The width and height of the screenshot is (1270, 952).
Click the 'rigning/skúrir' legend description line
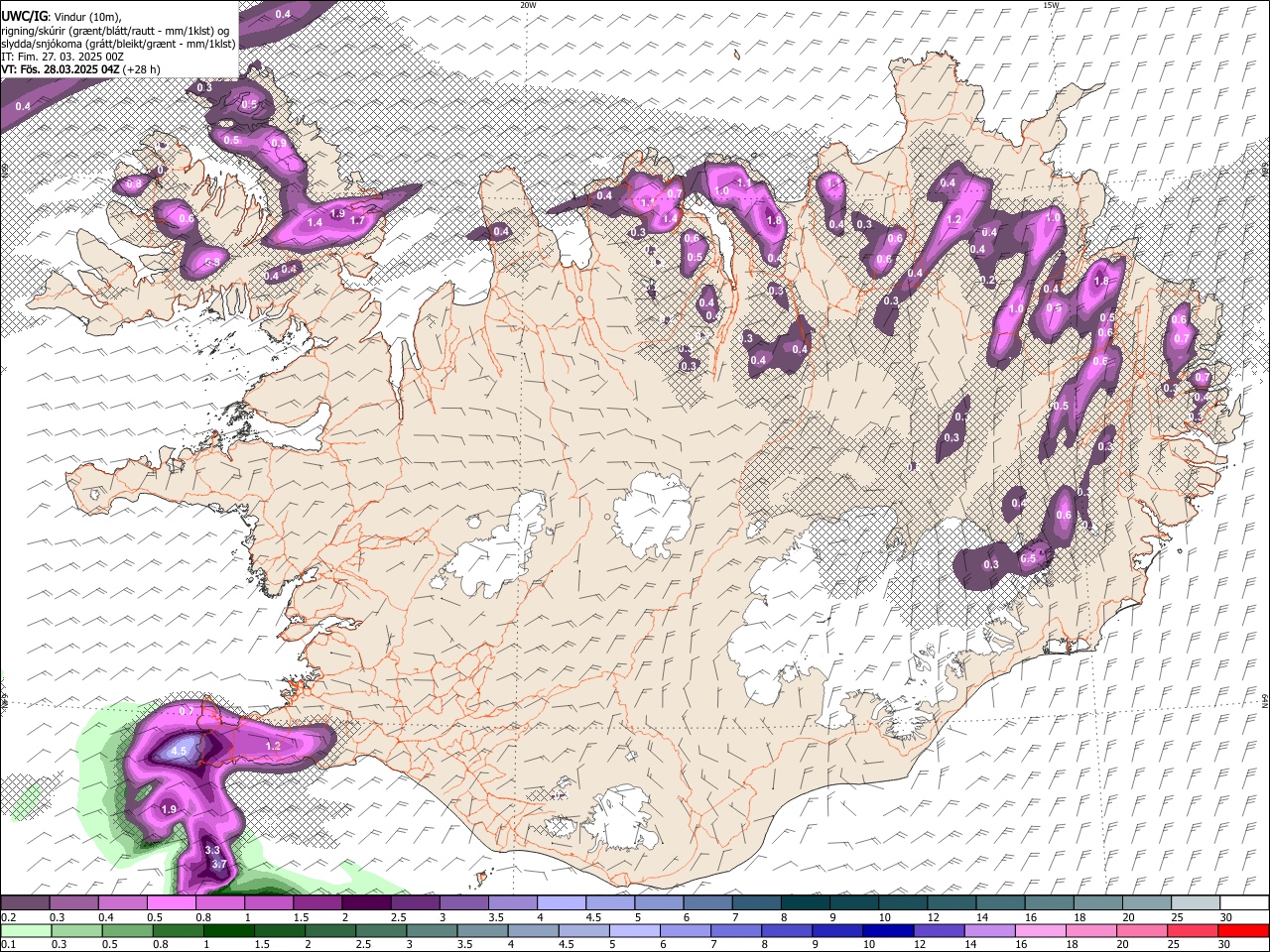[x=115, y=30]
